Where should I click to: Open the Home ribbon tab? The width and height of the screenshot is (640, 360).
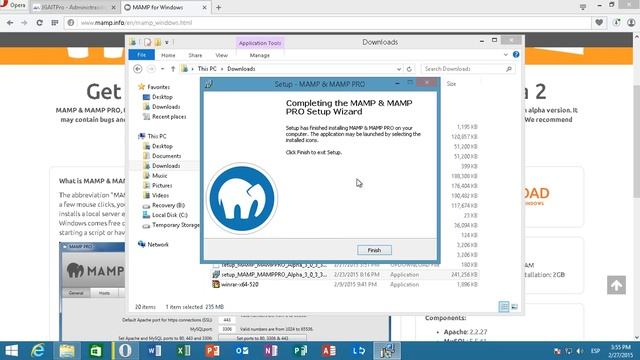(168, 55)
